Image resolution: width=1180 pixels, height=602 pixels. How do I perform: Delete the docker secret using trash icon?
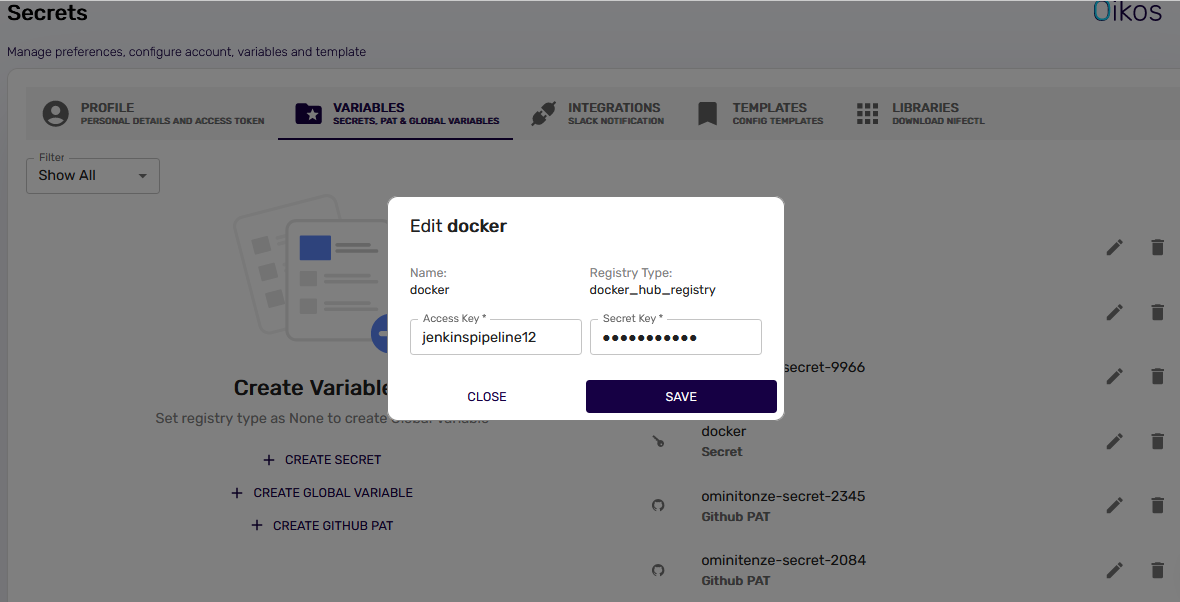1157,441
